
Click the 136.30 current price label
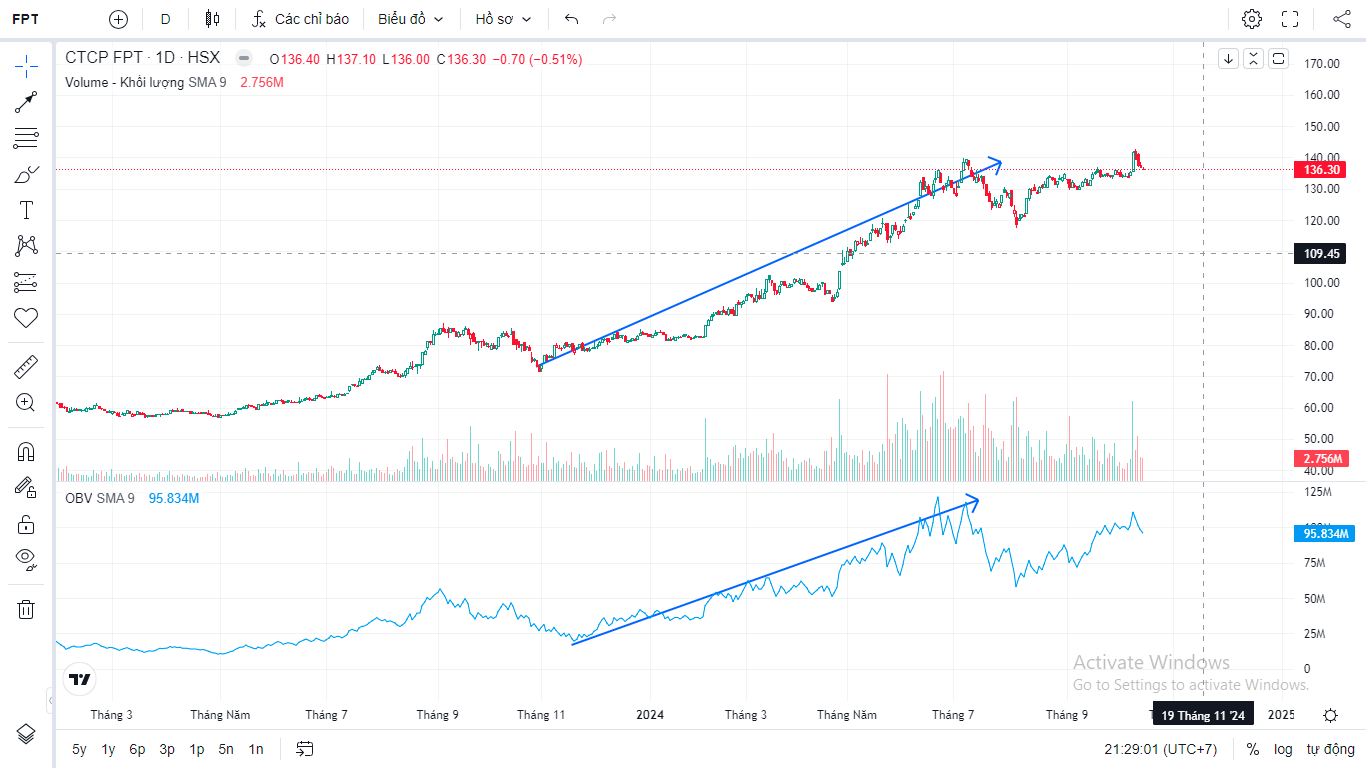pyautogui.click(x=1321, y=169)
